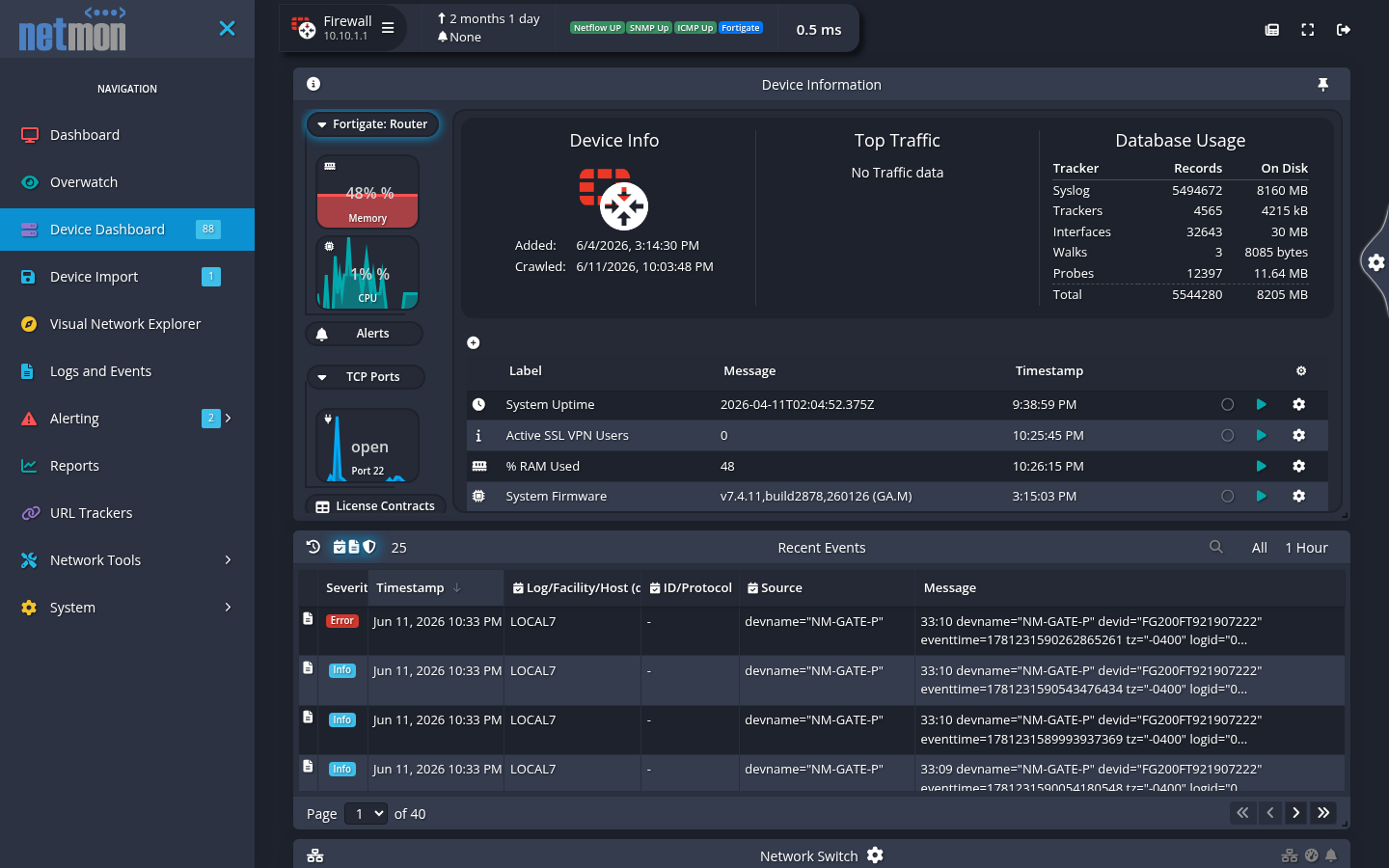This screenshot has width=1389, height=868.
Task: Open Overwatch in the navigation
Action: [x=127, y=182]
